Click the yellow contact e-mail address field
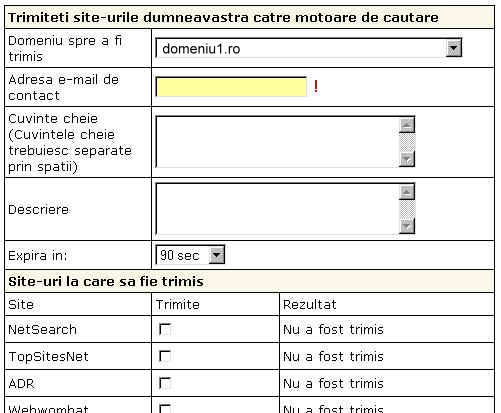This screenshot has height=413, width=501. pos(231,87)
